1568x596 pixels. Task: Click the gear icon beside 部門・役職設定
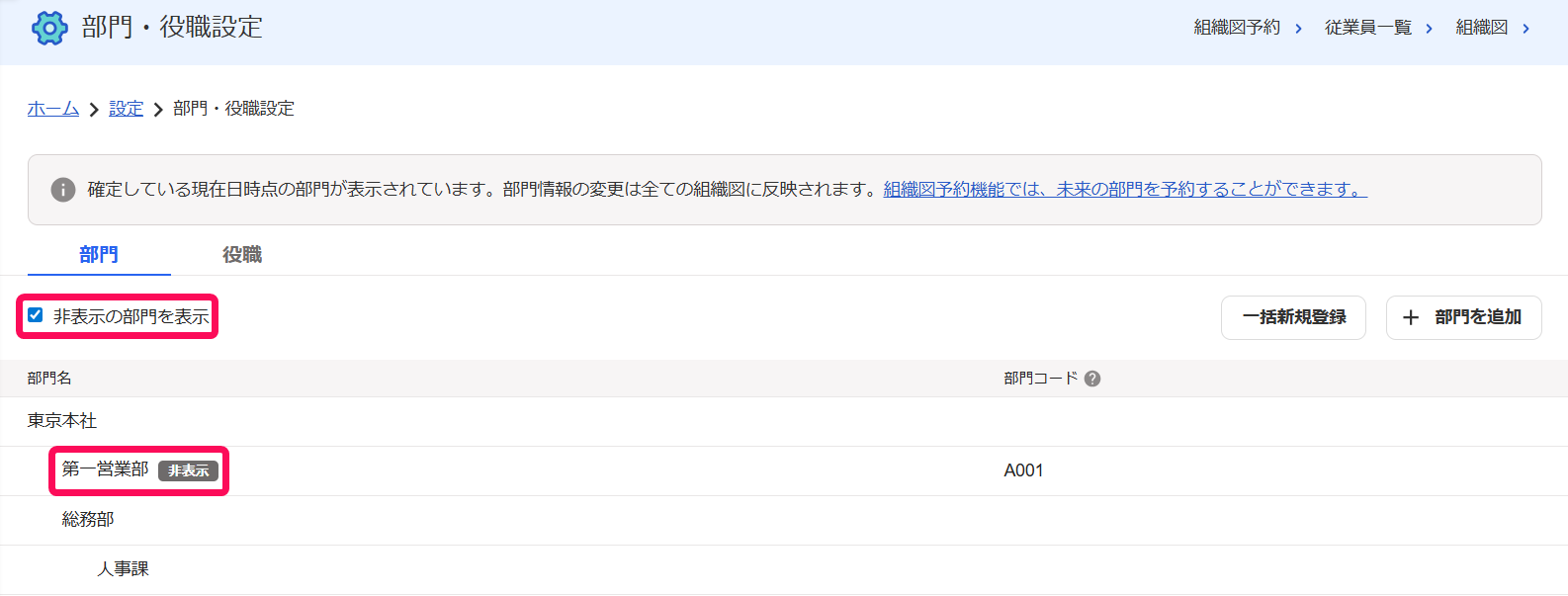coord(49,28)
